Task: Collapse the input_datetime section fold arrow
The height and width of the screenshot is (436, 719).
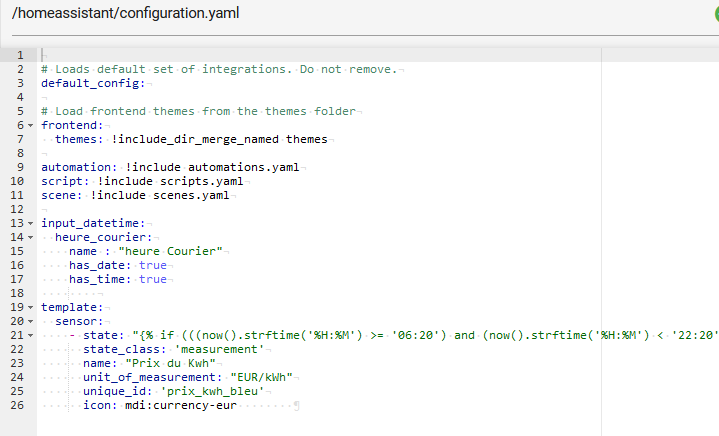Action: pyautogui.click(x=30, y=223)
